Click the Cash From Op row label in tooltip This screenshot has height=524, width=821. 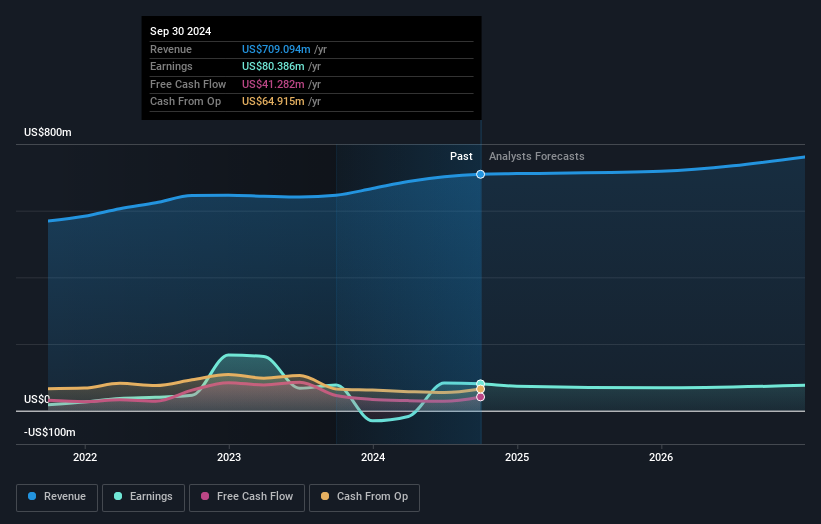tap(185, 102)
